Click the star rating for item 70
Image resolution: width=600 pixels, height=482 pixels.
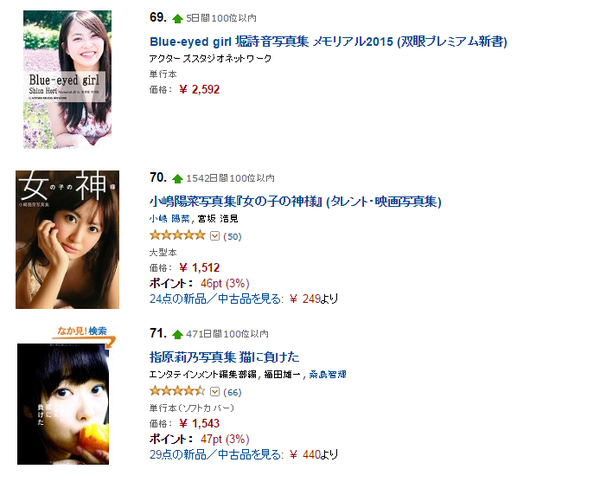pyautogui.click(x=178, y=235)
